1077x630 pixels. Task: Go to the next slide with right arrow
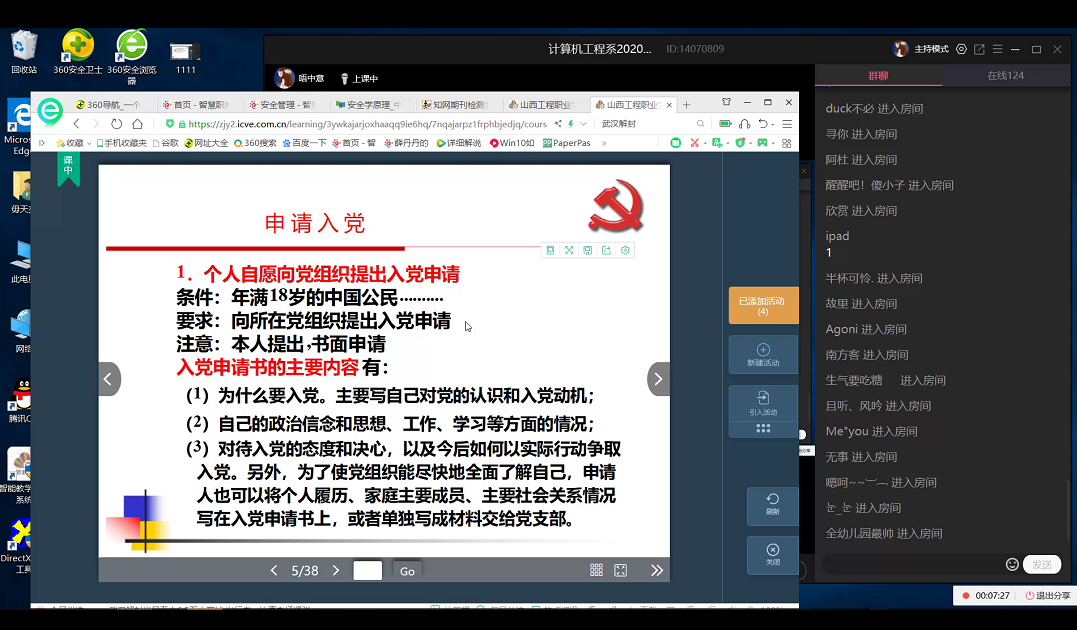(658, 379)
